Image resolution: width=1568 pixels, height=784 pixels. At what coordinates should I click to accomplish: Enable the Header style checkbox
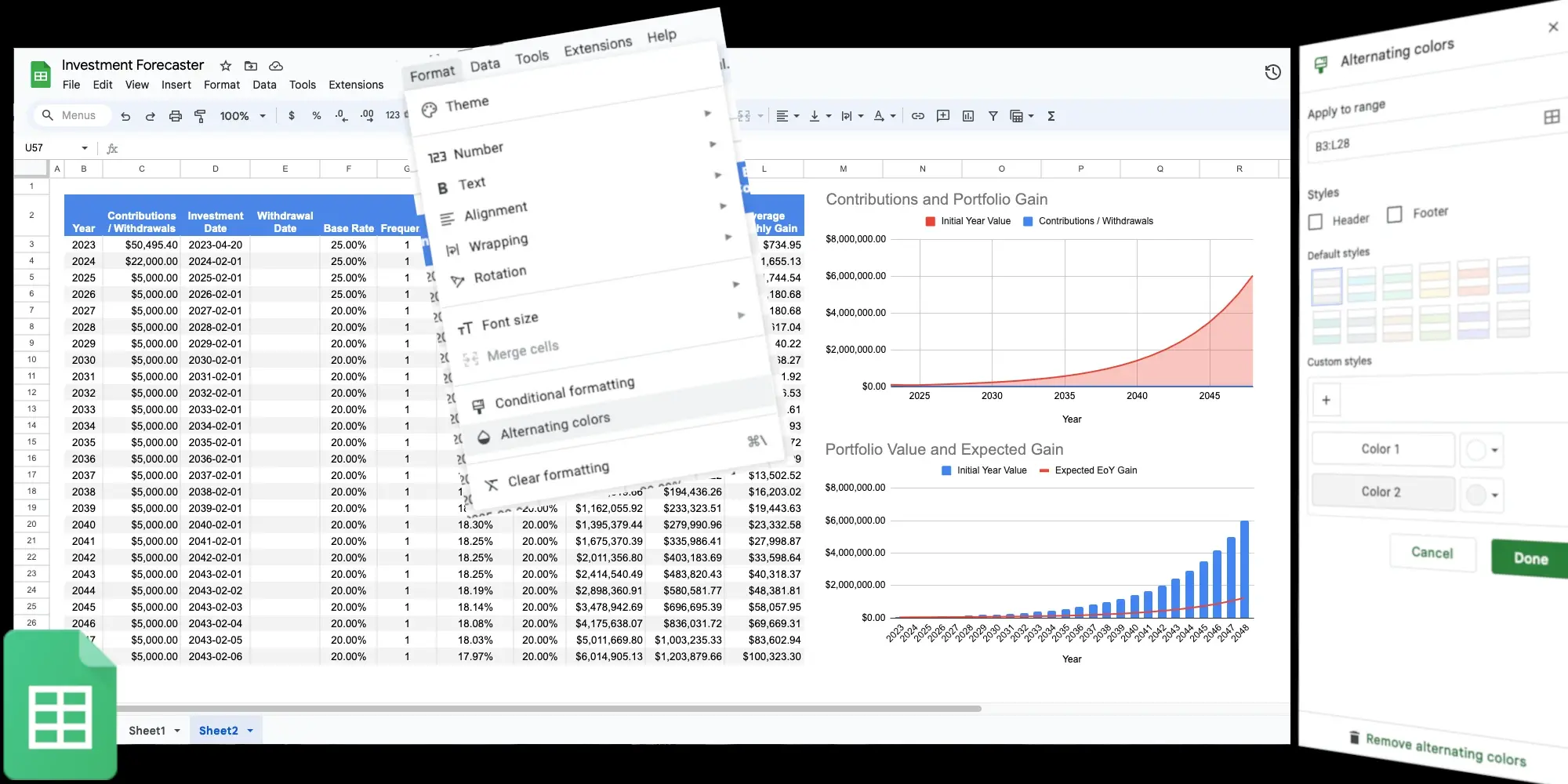pyautogui.click(x=1315, y=222)
